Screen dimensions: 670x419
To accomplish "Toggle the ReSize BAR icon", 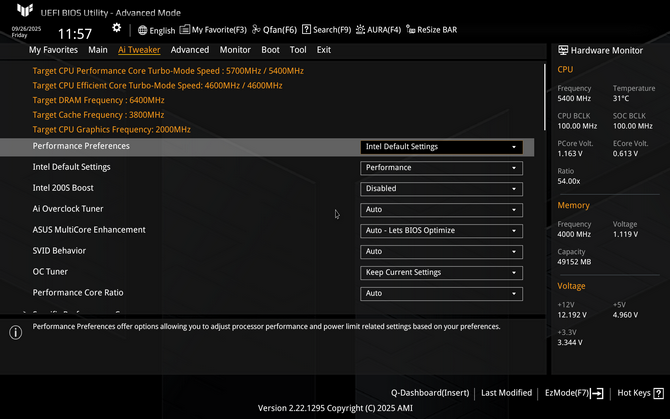I will (410, 29).
